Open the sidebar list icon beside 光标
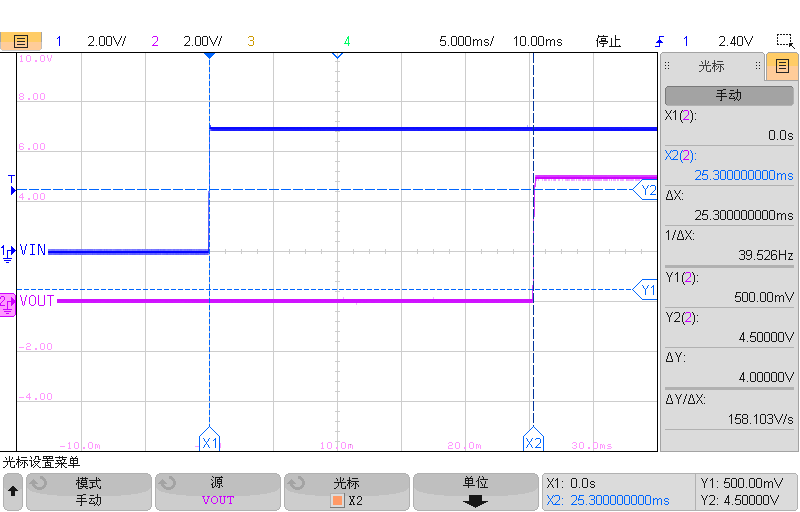800x512 pixels. coord(782,66)
